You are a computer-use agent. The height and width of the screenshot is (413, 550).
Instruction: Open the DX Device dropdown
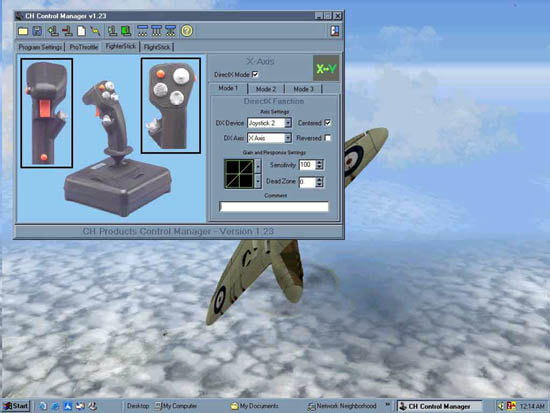[x=288, y=123]
